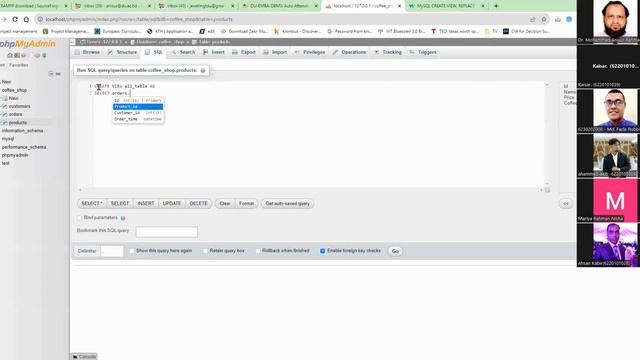Click Get auto-saved query button
Viewport: 640px width, 360px height.
tap(288, 203)
